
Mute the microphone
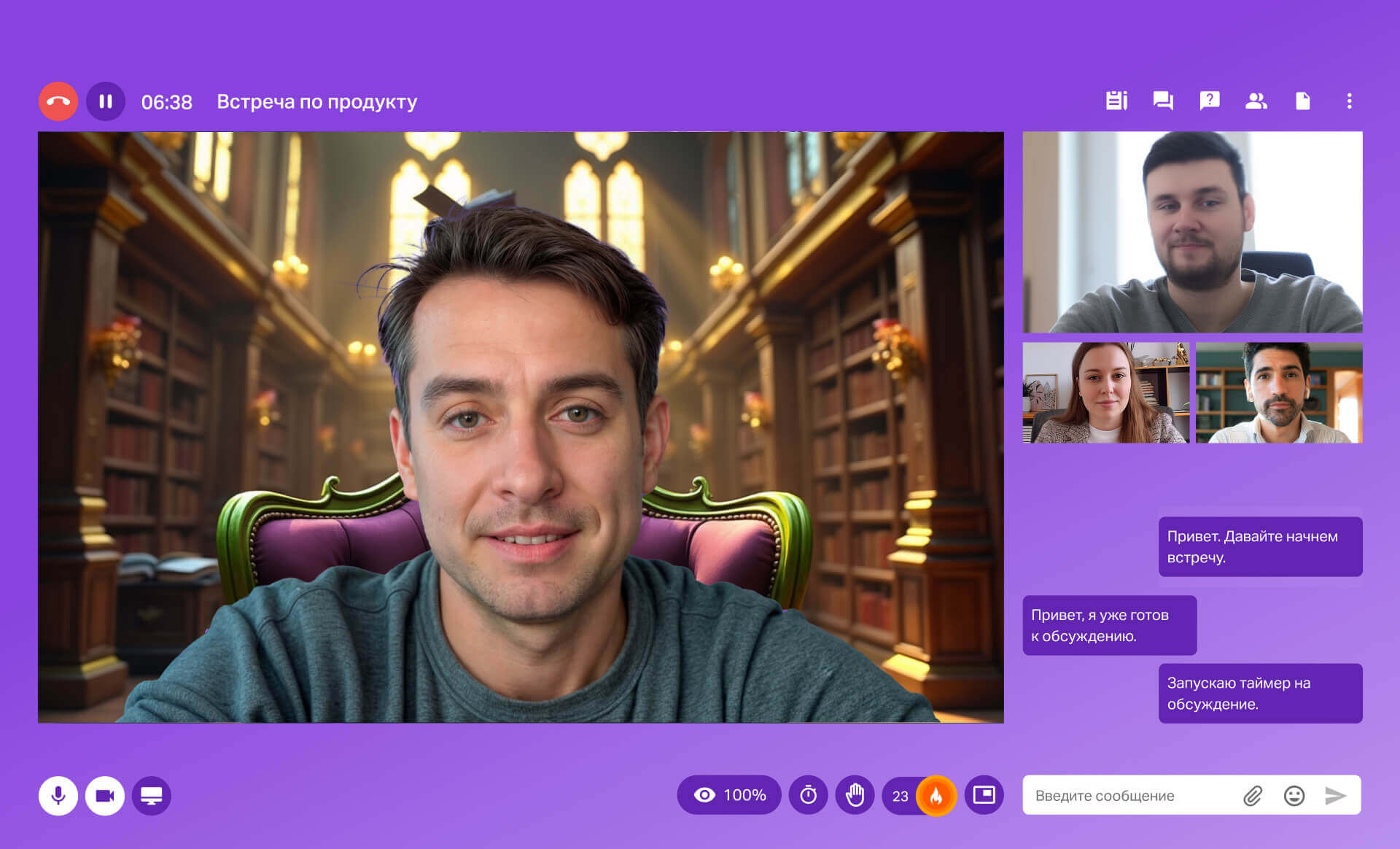tap(58, 795)
